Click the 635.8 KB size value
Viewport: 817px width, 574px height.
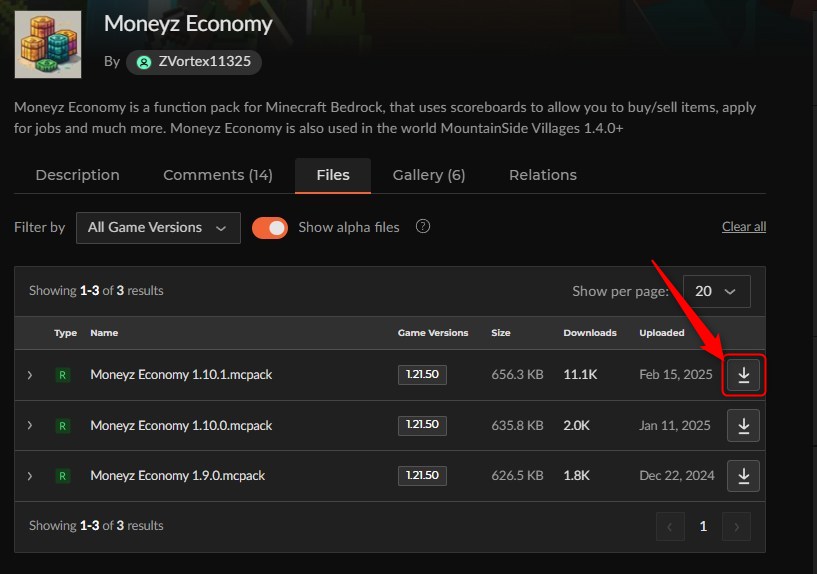[x=517, y=426]
